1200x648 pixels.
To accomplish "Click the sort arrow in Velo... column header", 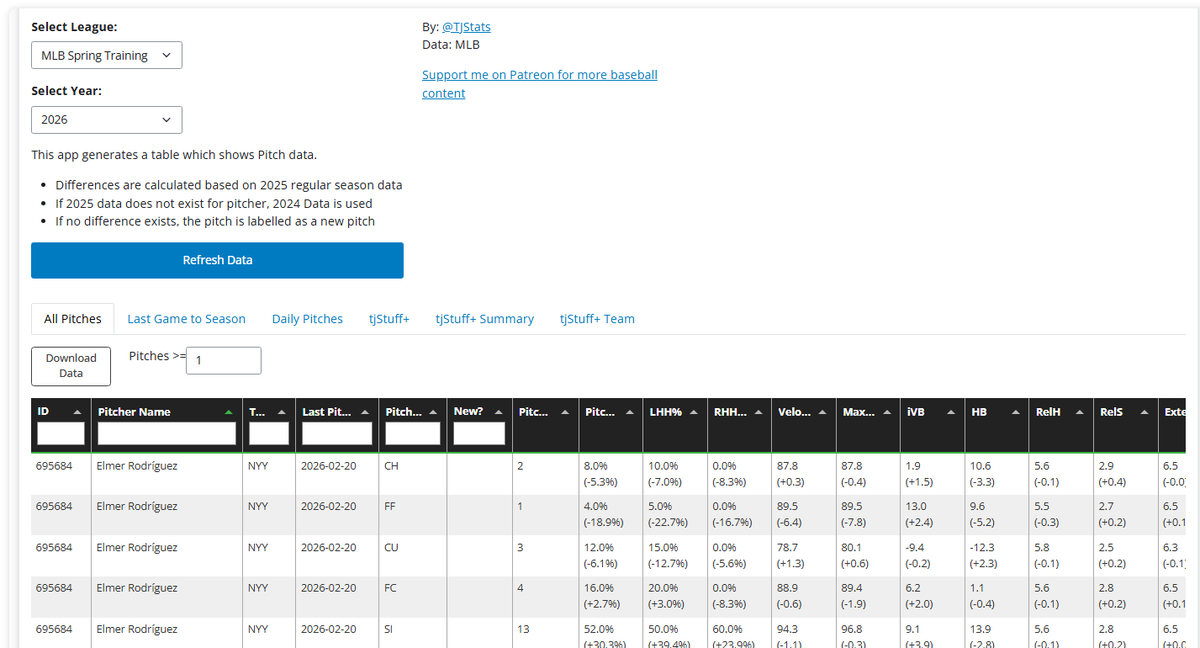I will pyautogui.click(x=822, y=412).
